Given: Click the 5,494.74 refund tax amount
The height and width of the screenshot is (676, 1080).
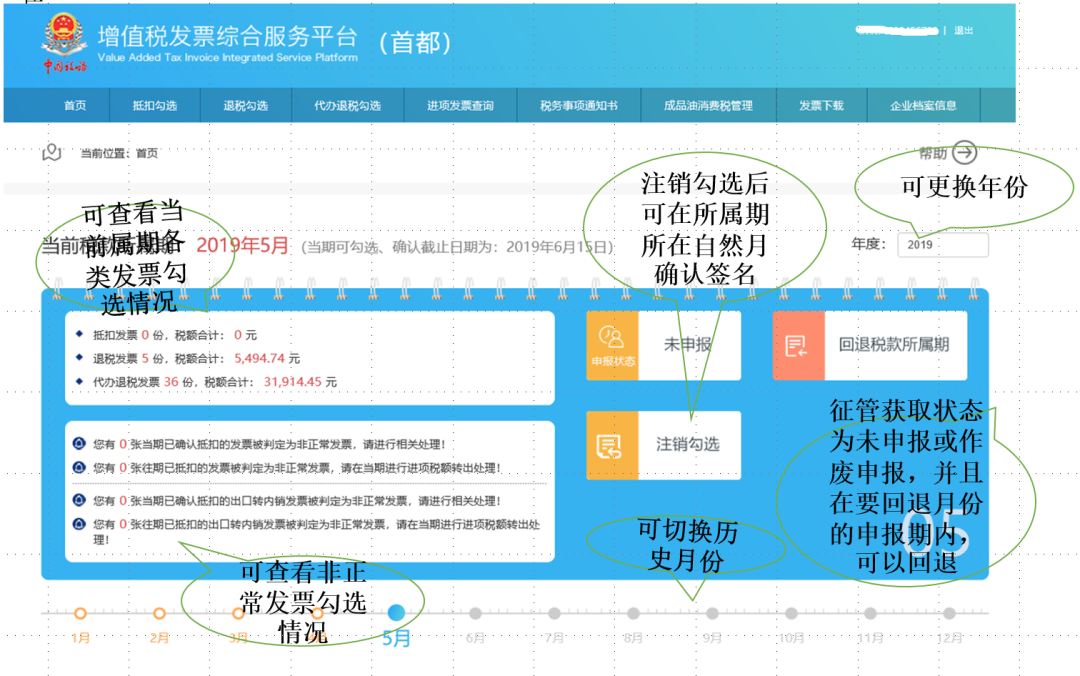Looking at the screenshot, I should coord(260,358).
